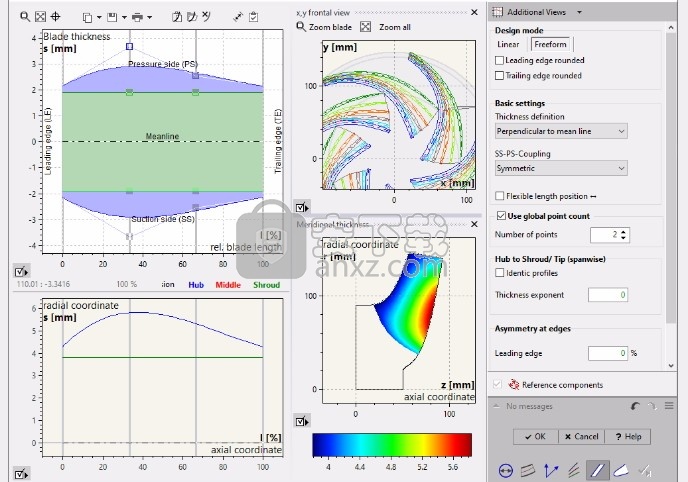This screenshot has width=688, height=482.
Task: Open the print icon dropdown arrow
Action: 150,18
